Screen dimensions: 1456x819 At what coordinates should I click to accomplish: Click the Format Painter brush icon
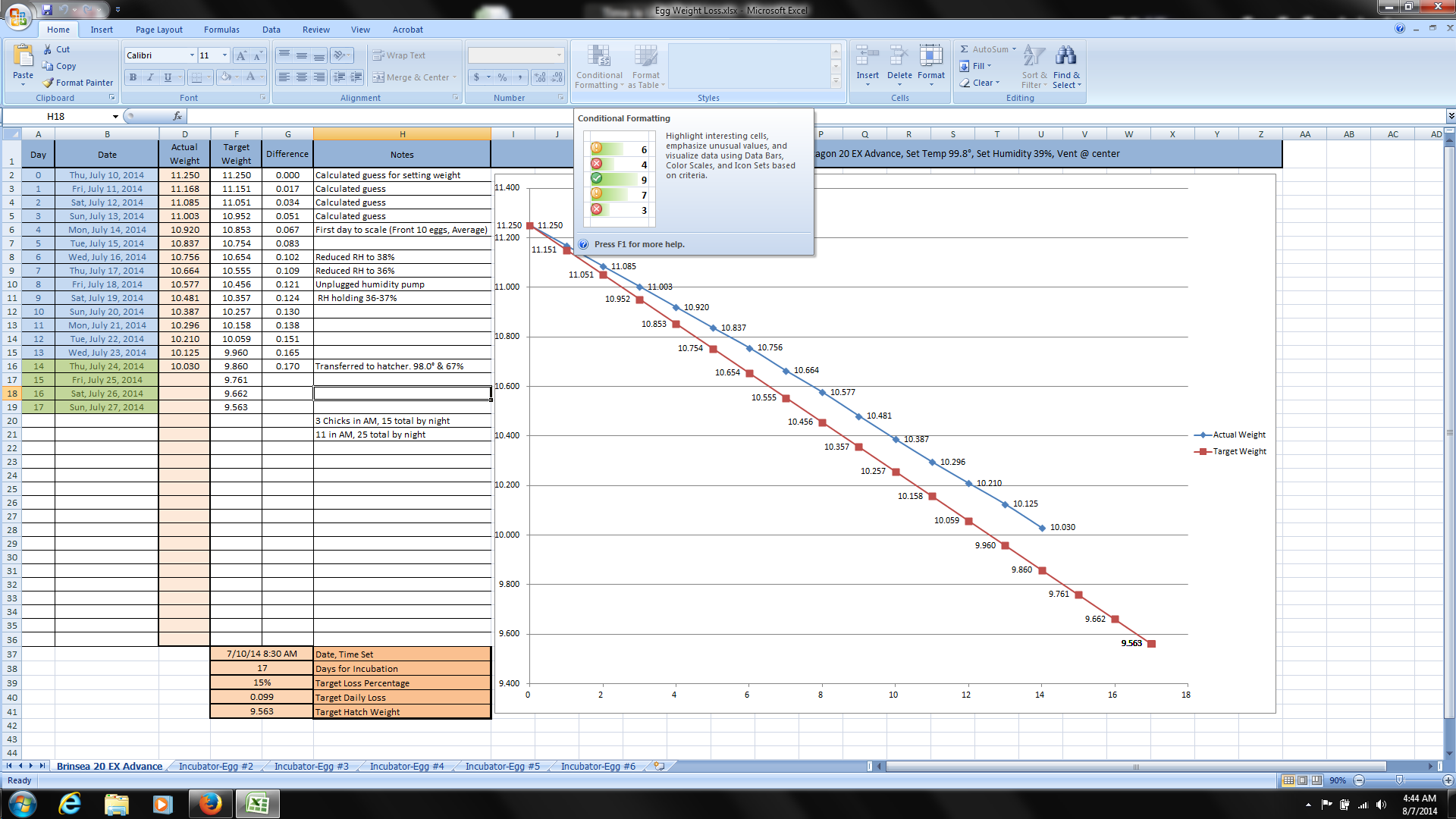(49, 83)
